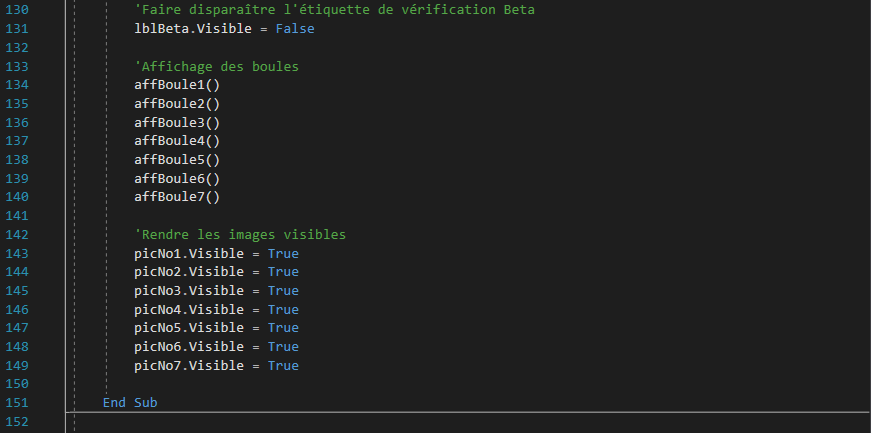
Task: Click the 'Rendre les images visibles comment
Action: 240,235
